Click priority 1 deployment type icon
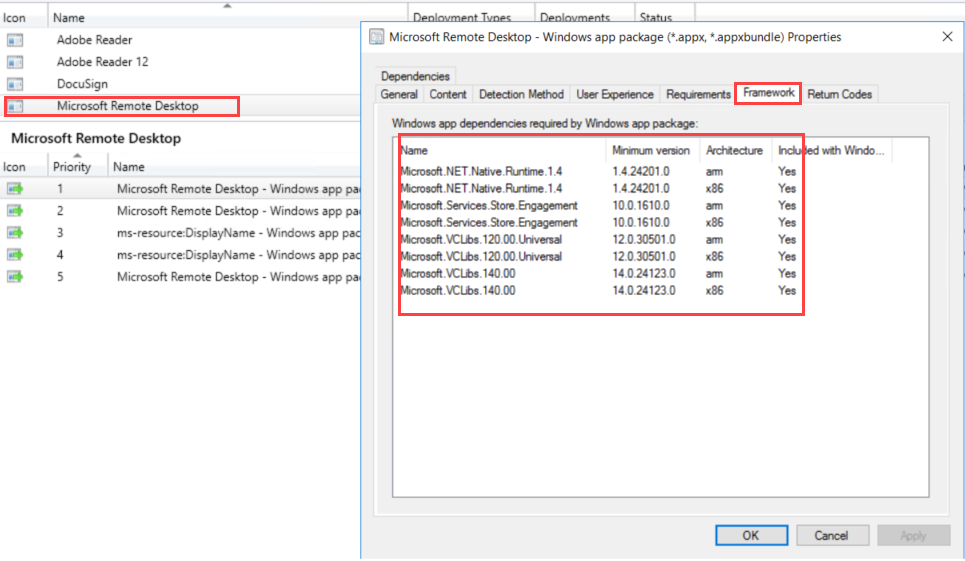The height and width of the screenshot is (561, 965). (x=15, y=188)
